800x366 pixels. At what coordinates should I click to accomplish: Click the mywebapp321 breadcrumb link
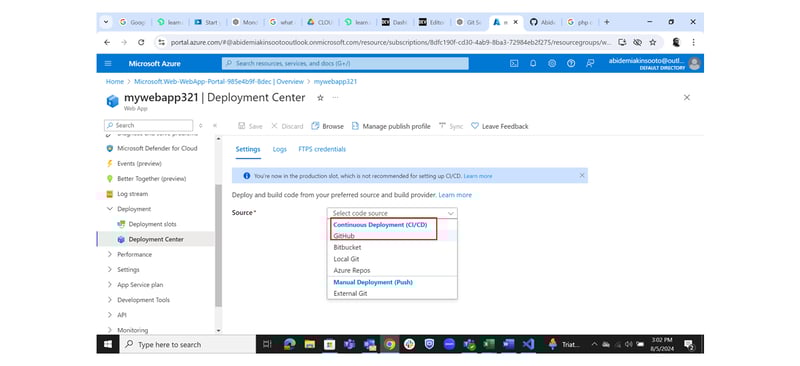pyautogui.click(x=335, y=82)
